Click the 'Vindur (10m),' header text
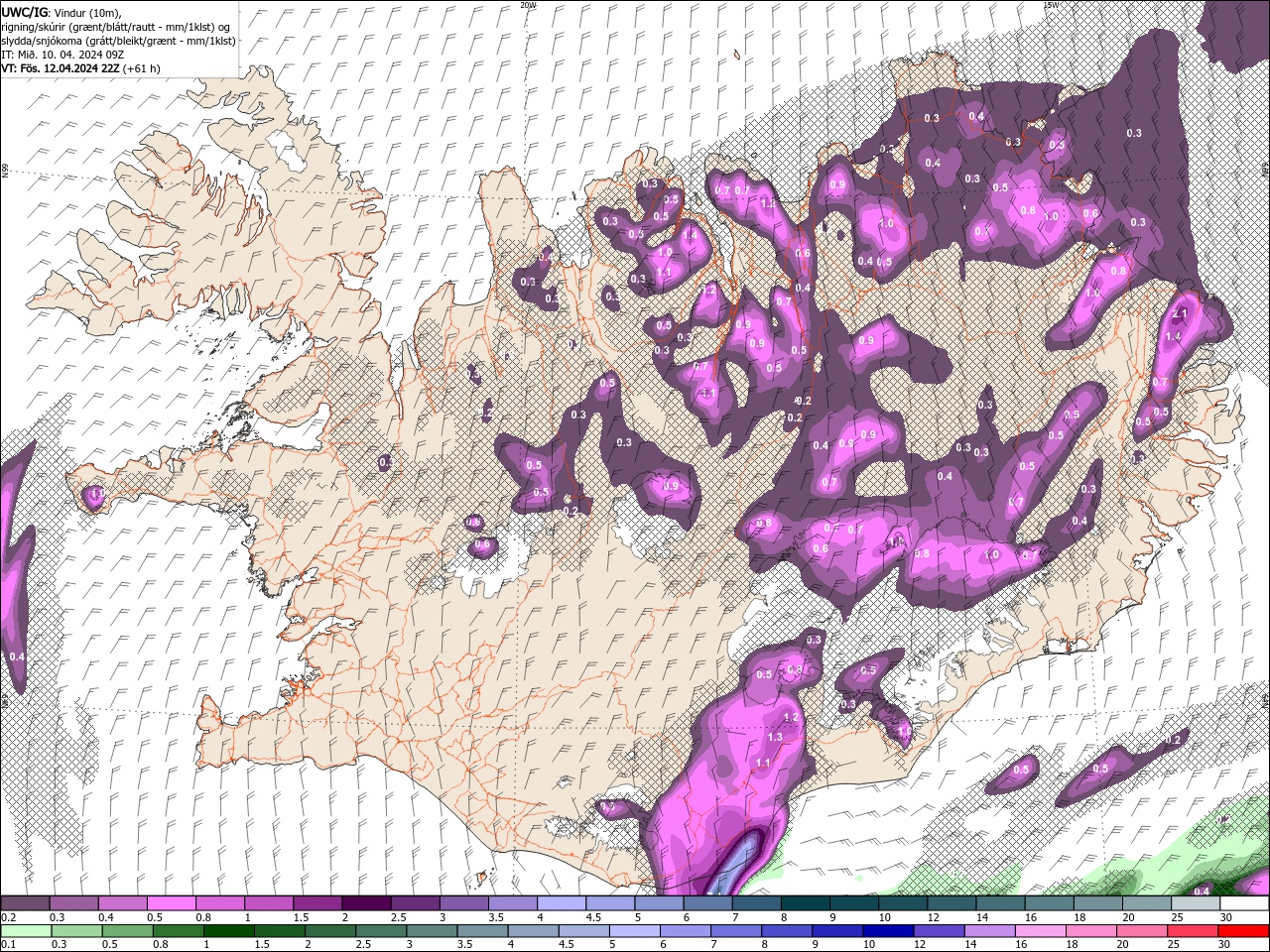The height and width of the screenshot is (952, 1270). pos(86,12)
